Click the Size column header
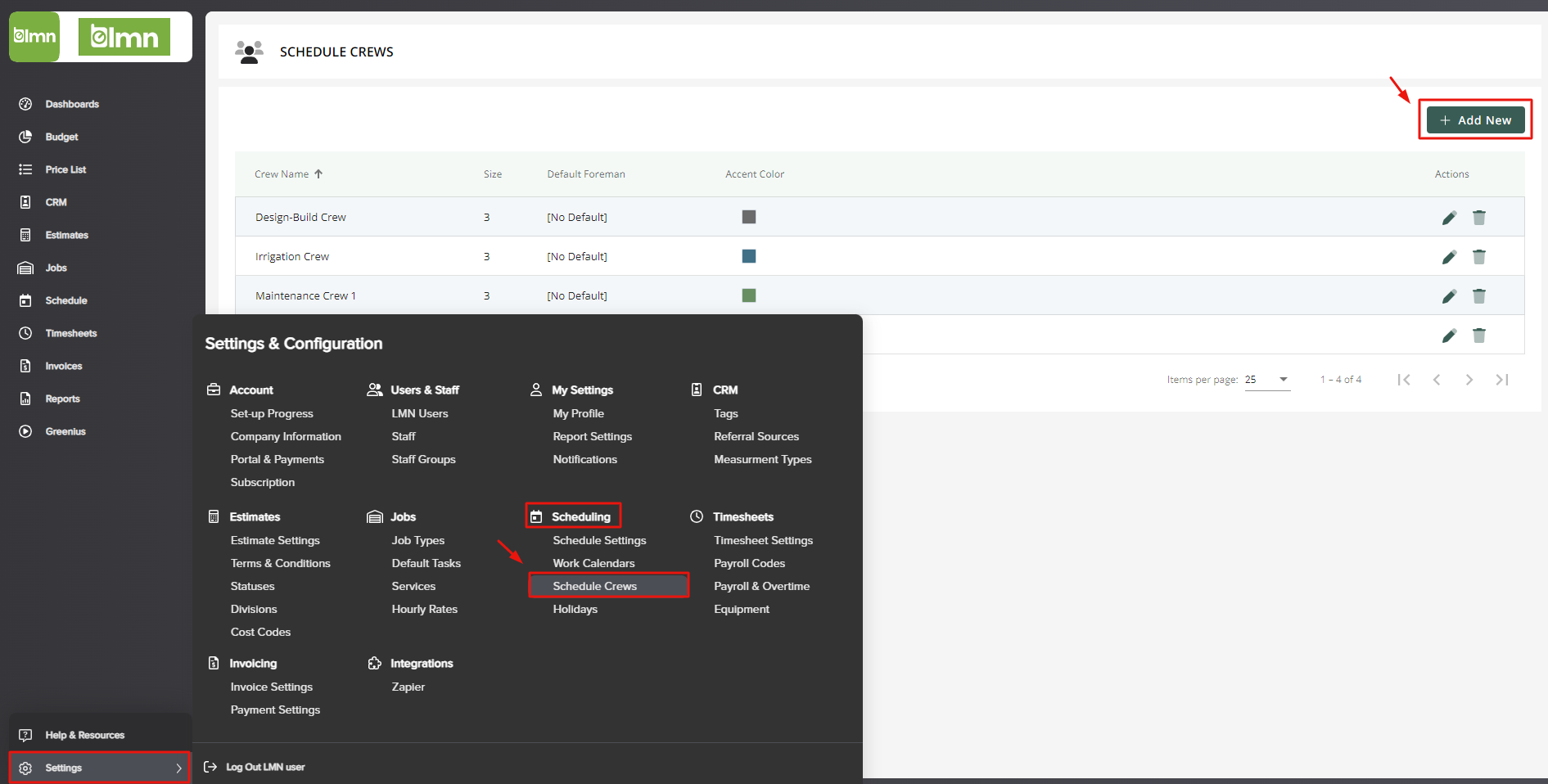The image size is (1548, 784). click(493, 173)
